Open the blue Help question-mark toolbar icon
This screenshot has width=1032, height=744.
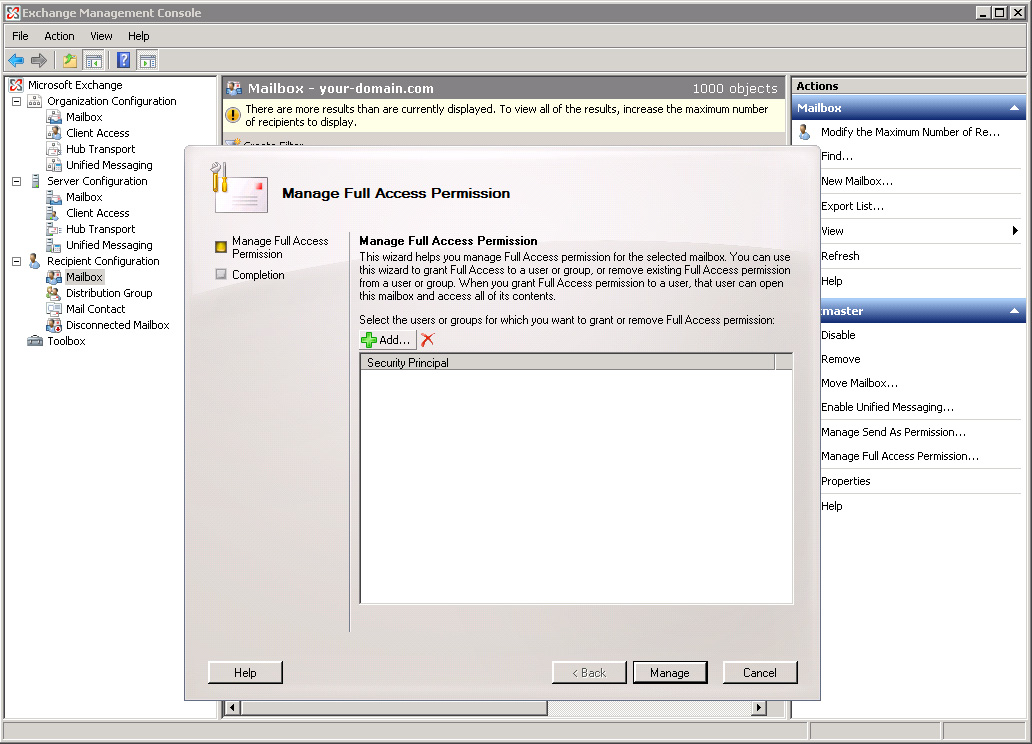click(123, 61)
